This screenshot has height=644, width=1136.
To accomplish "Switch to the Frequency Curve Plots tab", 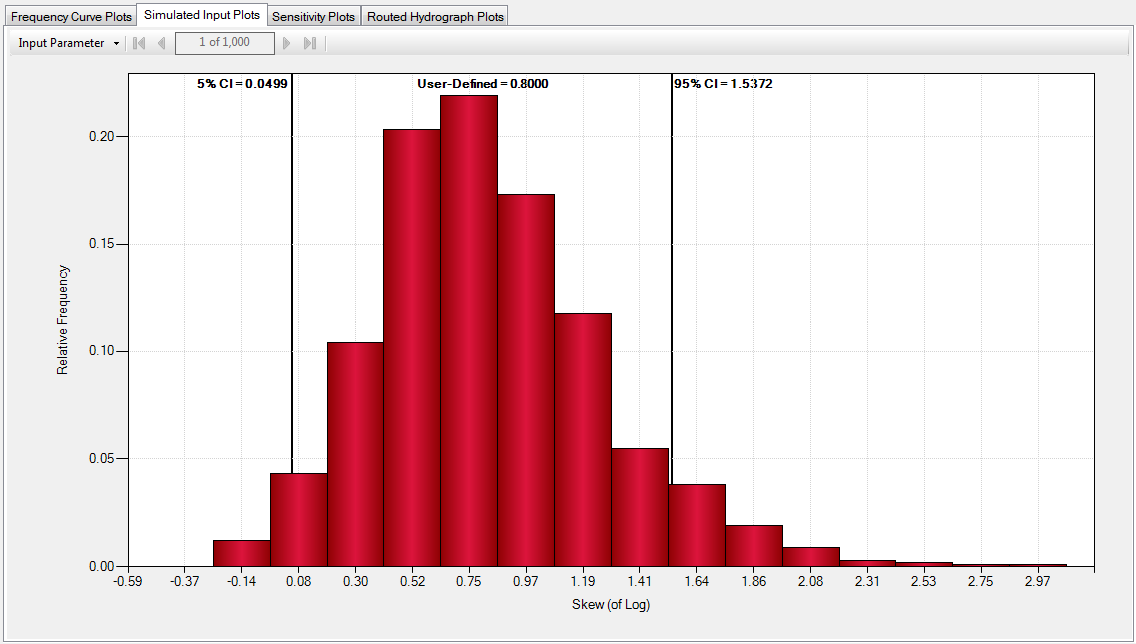I will (69, 16).
